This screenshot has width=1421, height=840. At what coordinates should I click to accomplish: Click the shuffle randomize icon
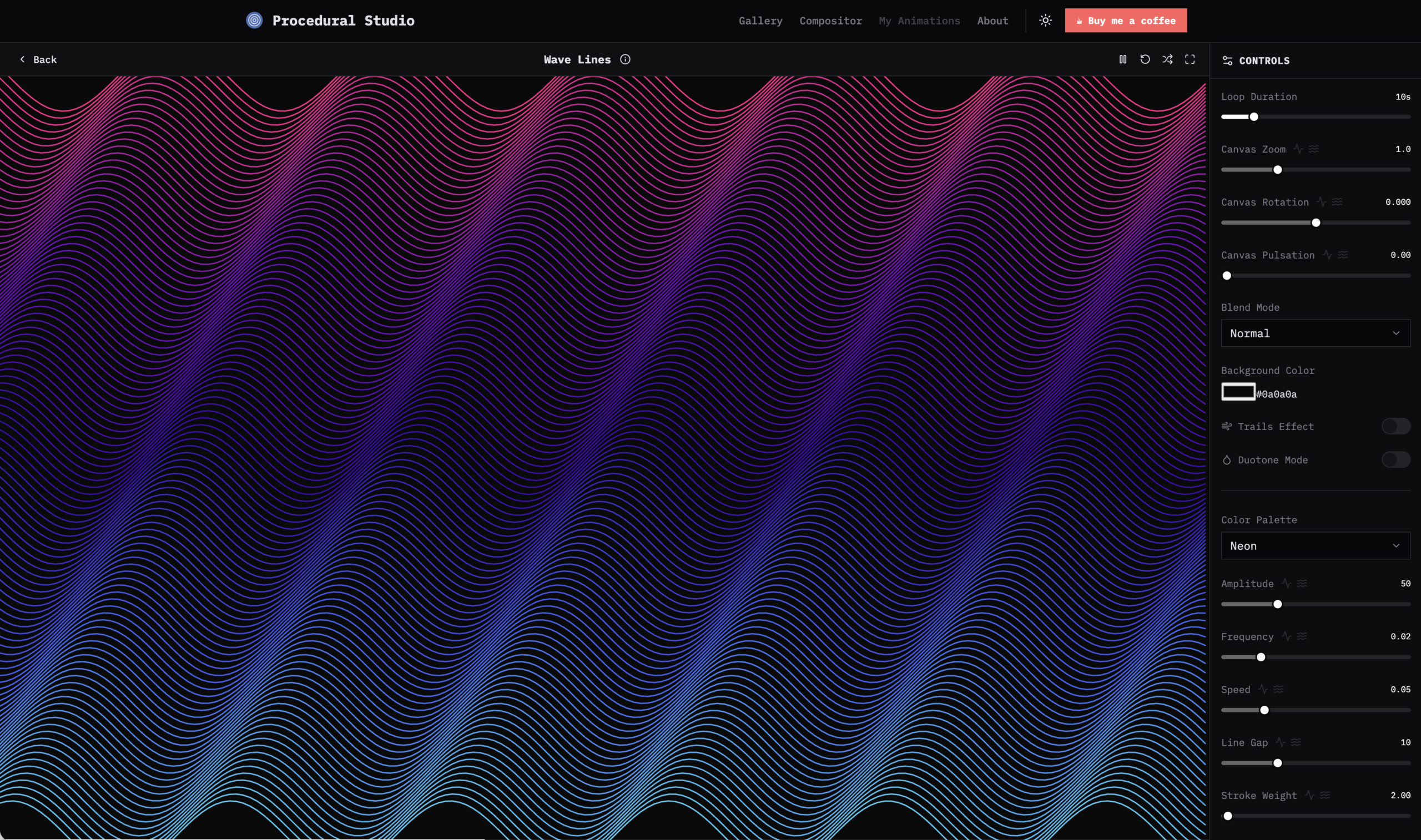tap(1167, 59)
